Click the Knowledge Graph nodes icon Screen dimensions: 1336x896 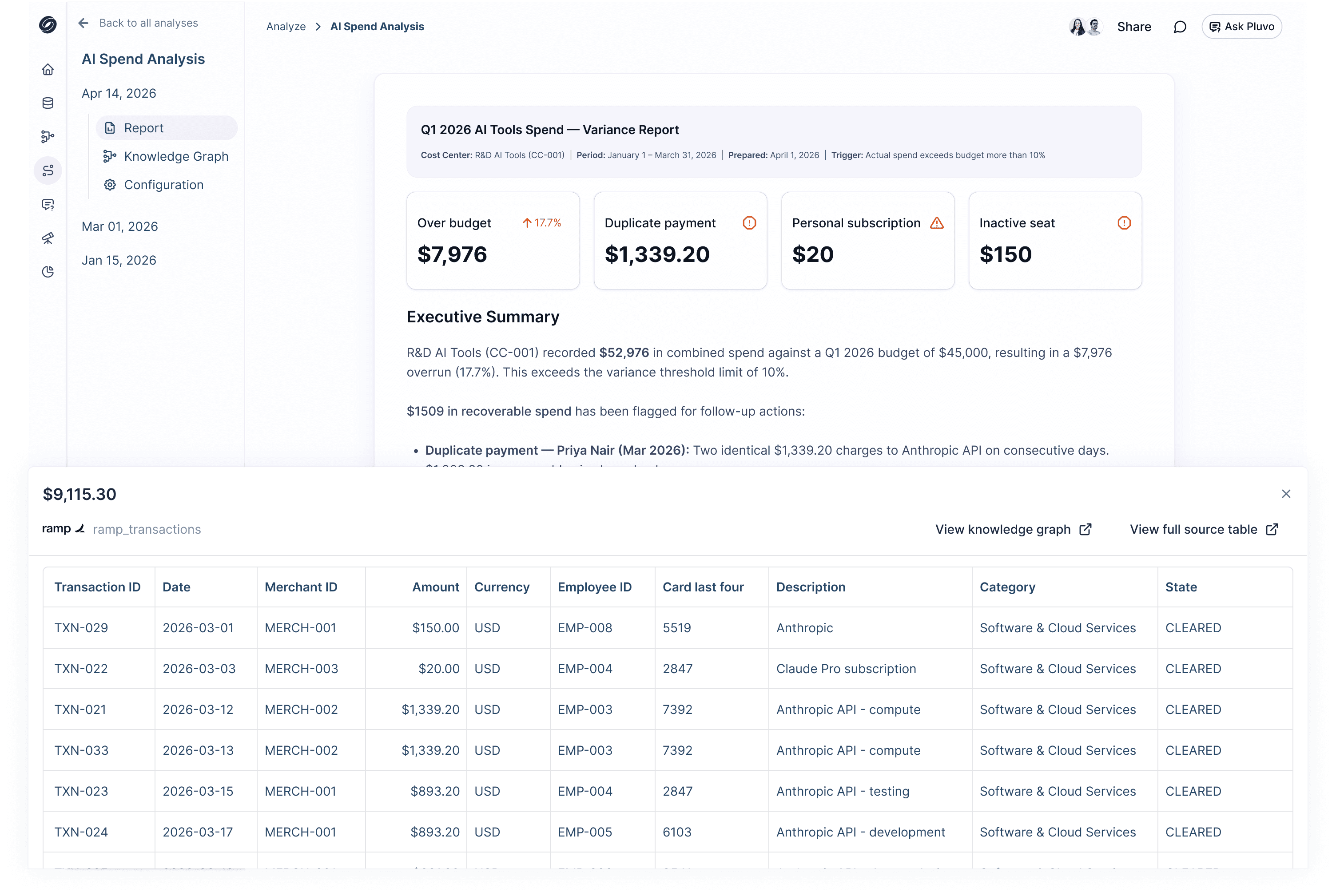coord(110,156)
